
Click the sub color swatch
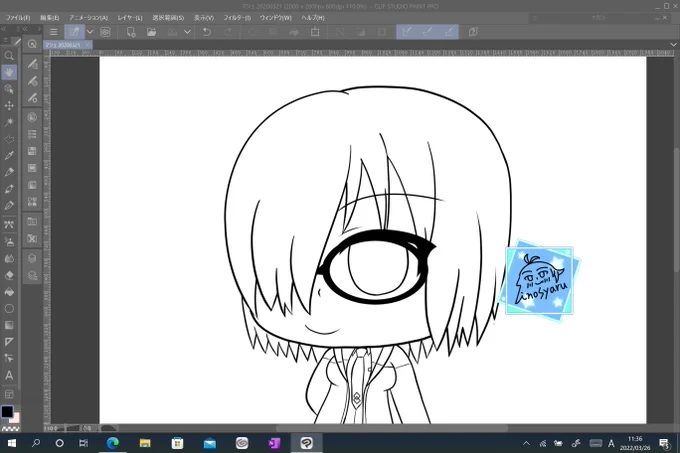coord(16,417)
